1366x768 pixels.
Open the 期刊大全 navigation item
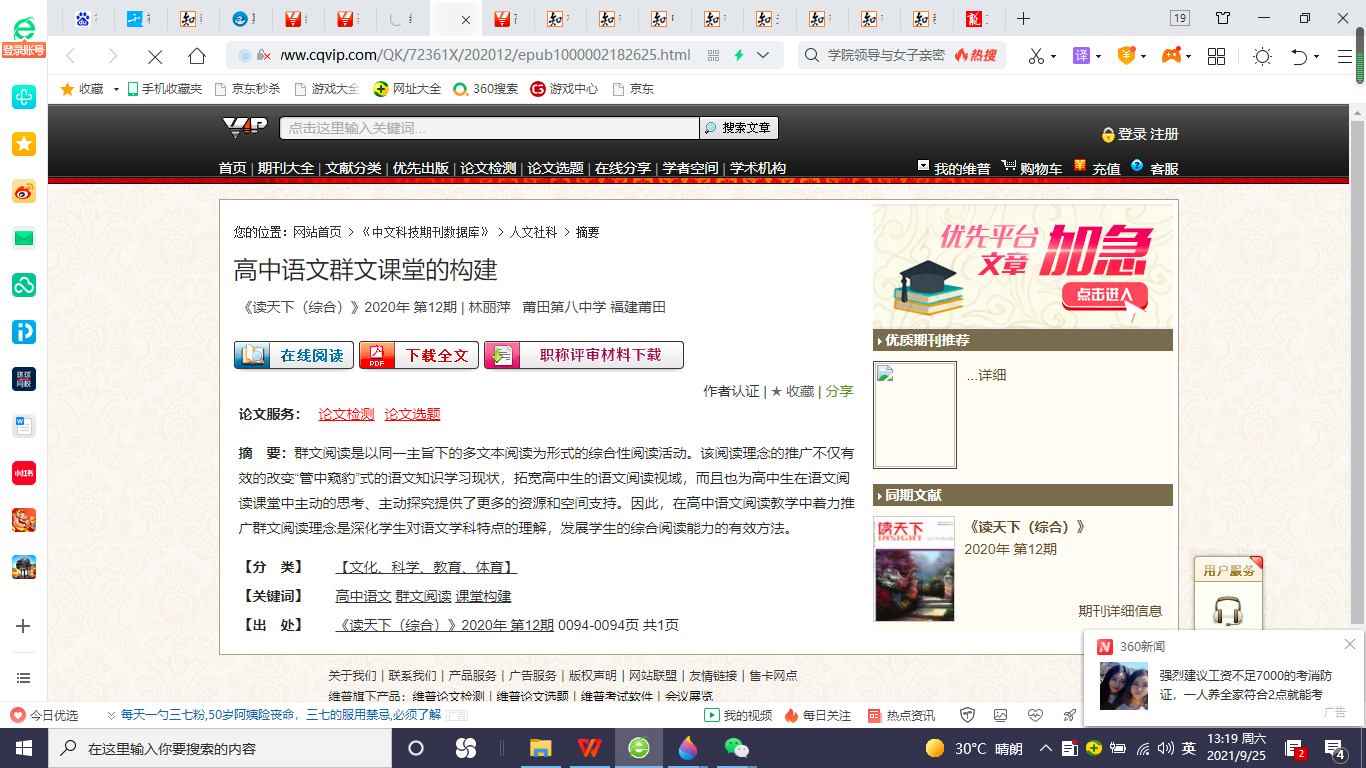[x=286, y=168]
